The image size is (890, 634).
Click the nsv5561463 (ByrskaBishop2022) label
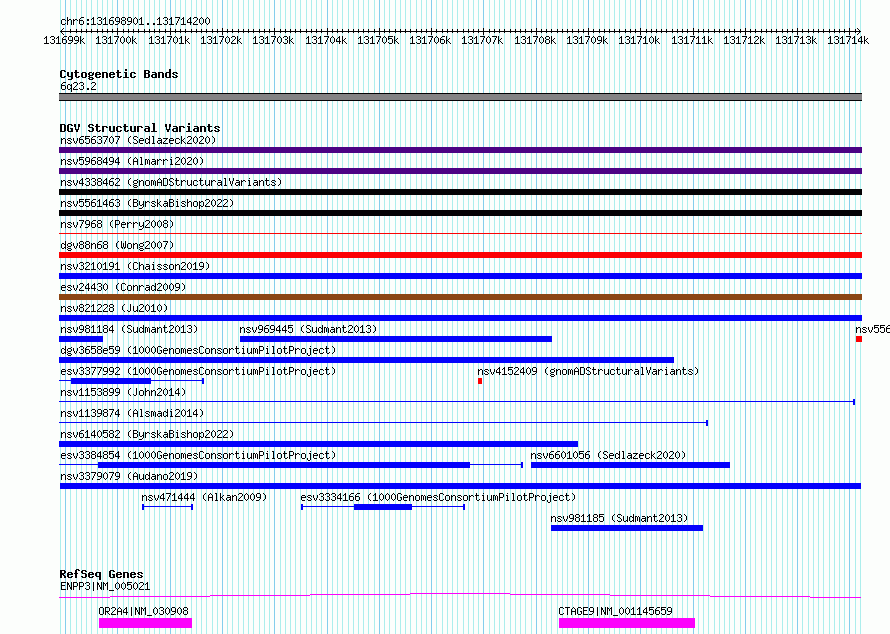coord(147,203)
